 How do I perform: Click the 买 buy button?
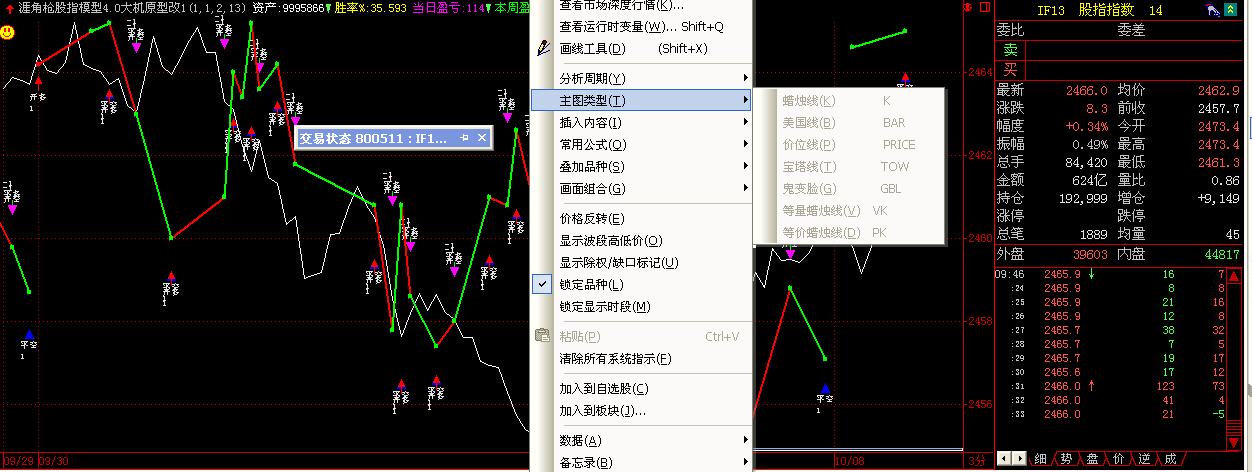pyautogui.click(x=1010, y=70)
